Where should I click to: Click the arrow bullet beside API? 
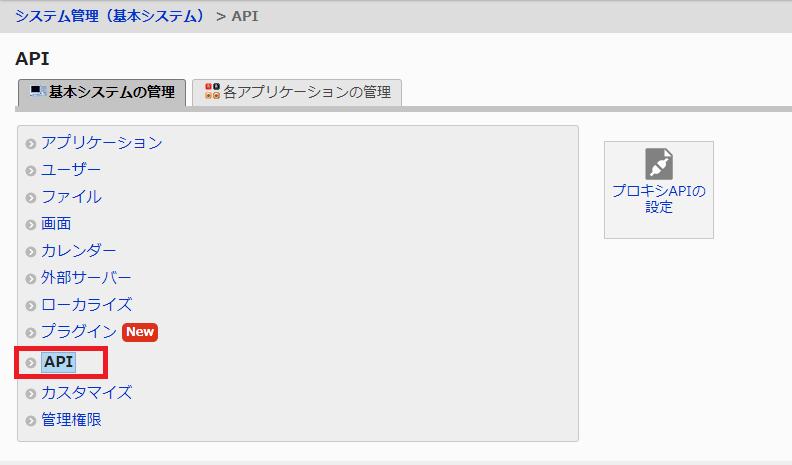(31, 362)
